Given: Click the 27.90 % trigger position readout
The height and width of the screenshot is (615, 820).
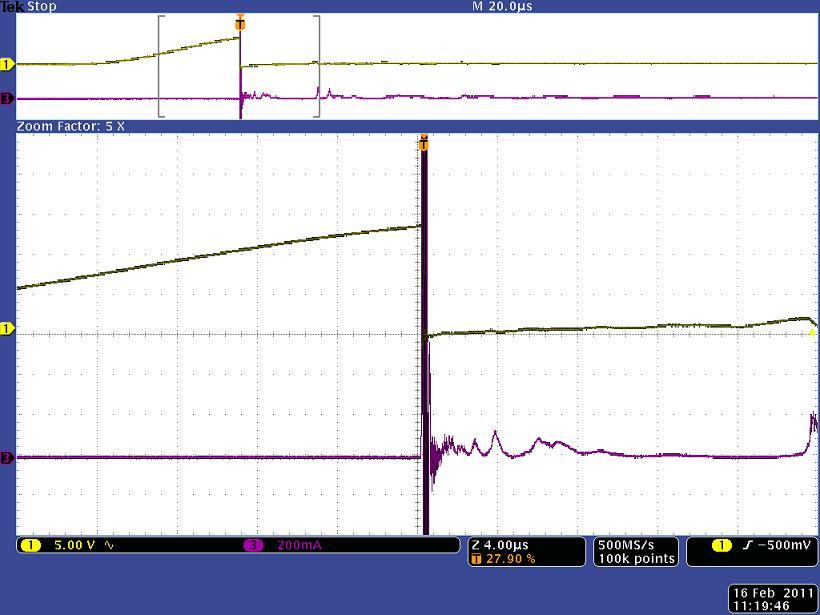Looking at the screenshot, I should tap(510, 559).
